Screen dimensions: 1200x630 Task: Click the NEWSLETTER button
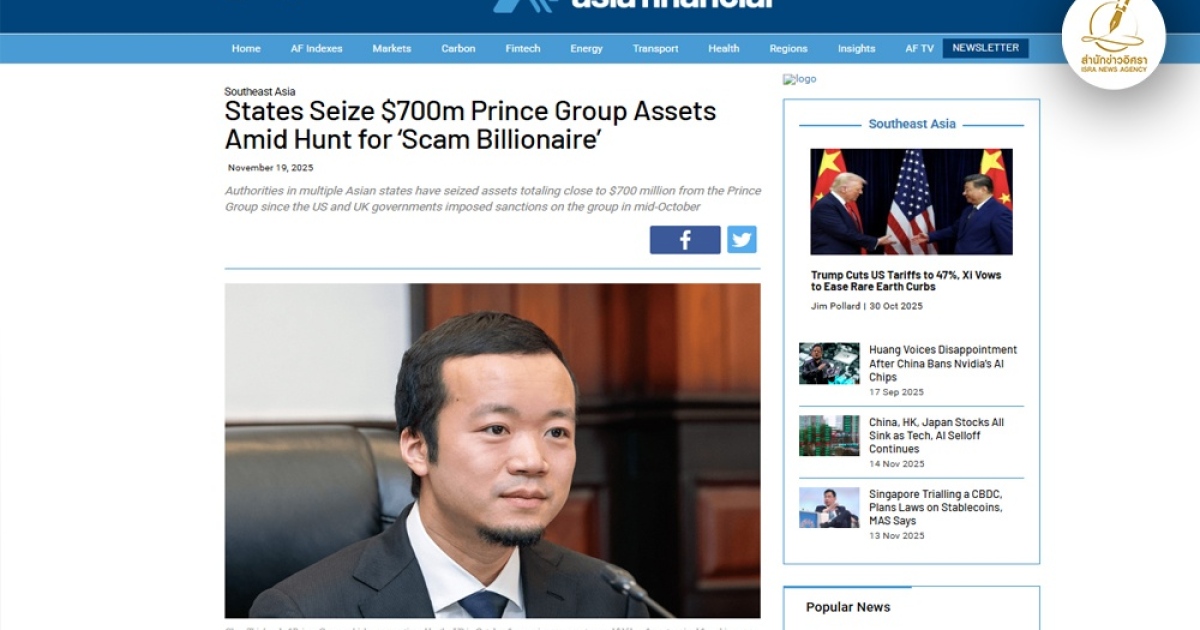pos(986,48)
